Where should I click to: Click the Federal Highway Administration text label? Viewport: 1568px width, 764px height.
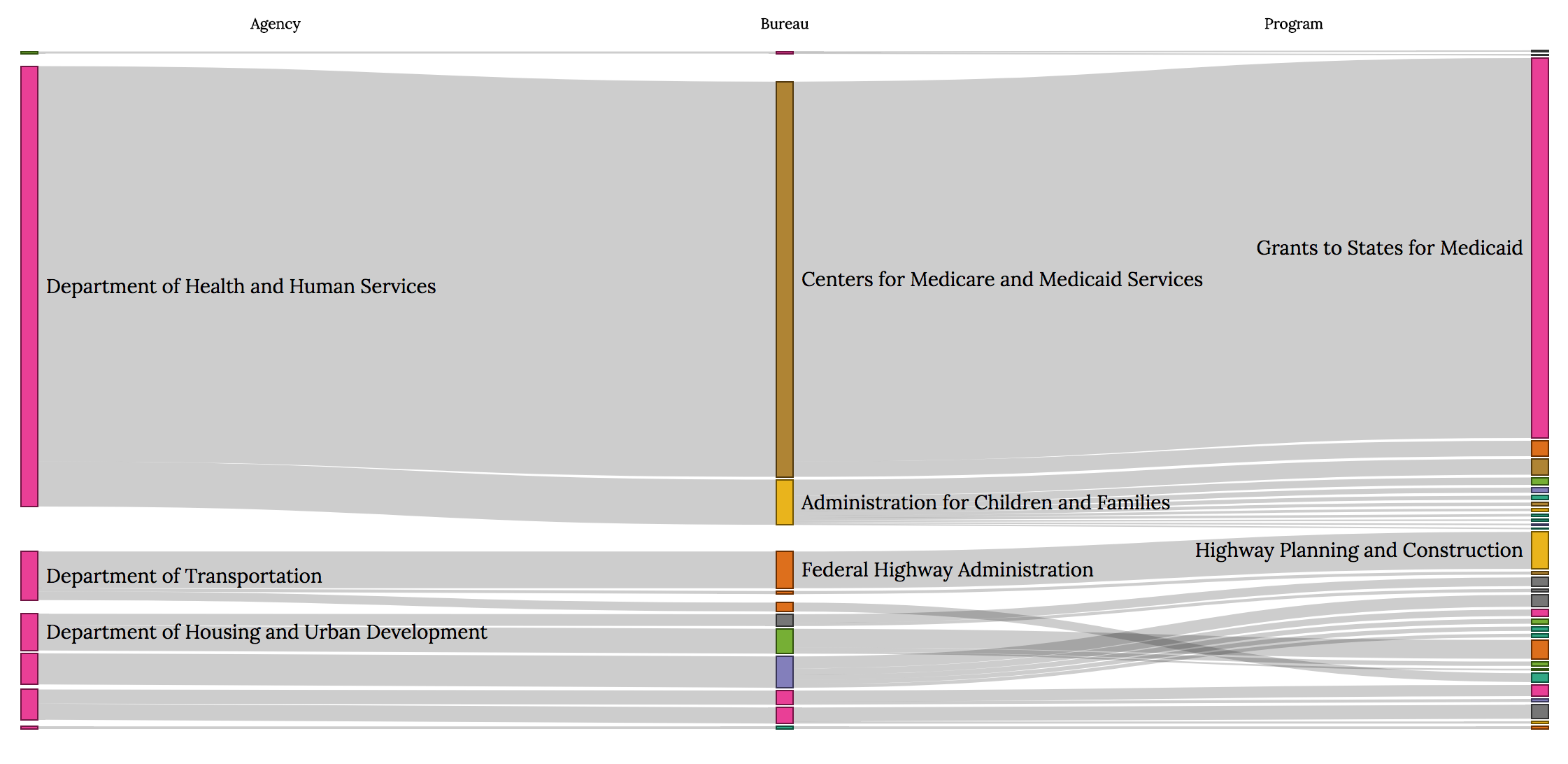(x=947, y=570)
